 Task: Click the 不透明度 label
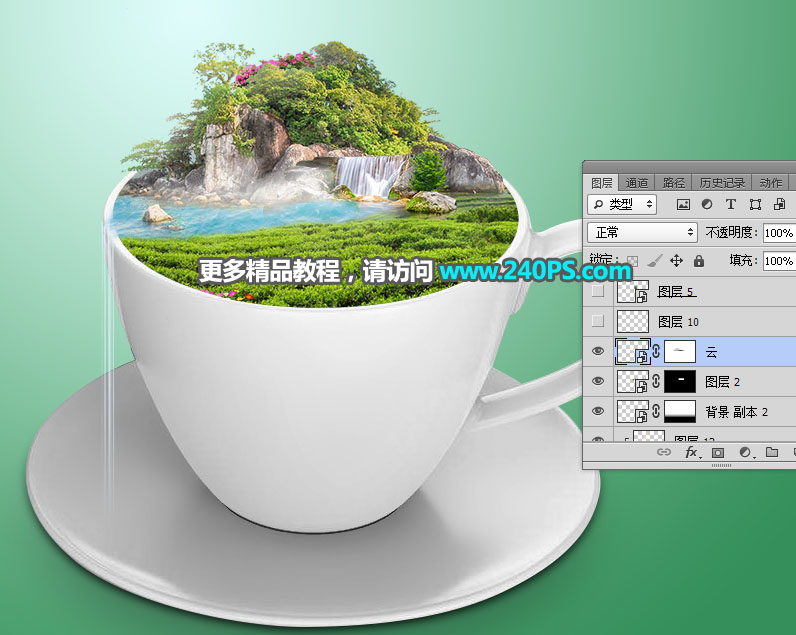click(729, 232)
